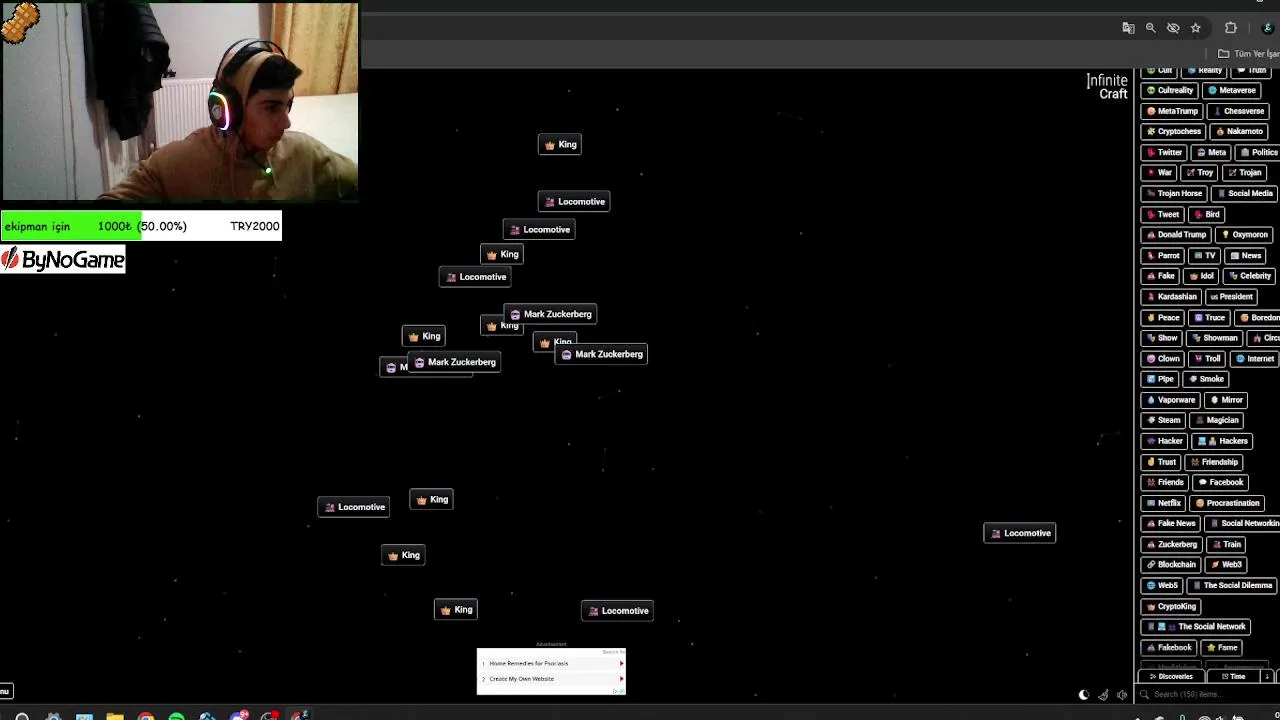Open the browser profile avatar

point(1268,28)
